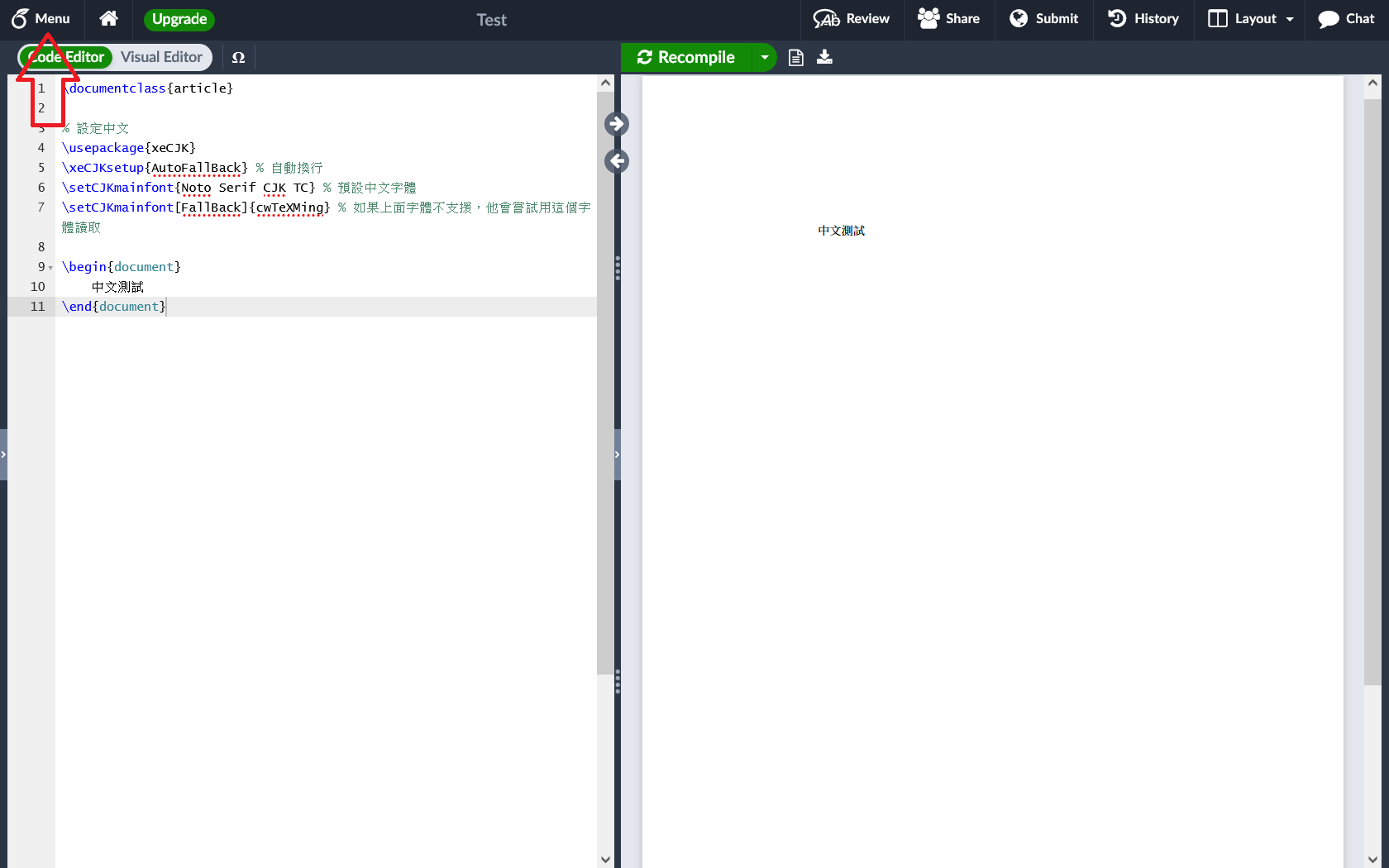Go to the home projects page
1389x868 pixels.
coord(108,18)
